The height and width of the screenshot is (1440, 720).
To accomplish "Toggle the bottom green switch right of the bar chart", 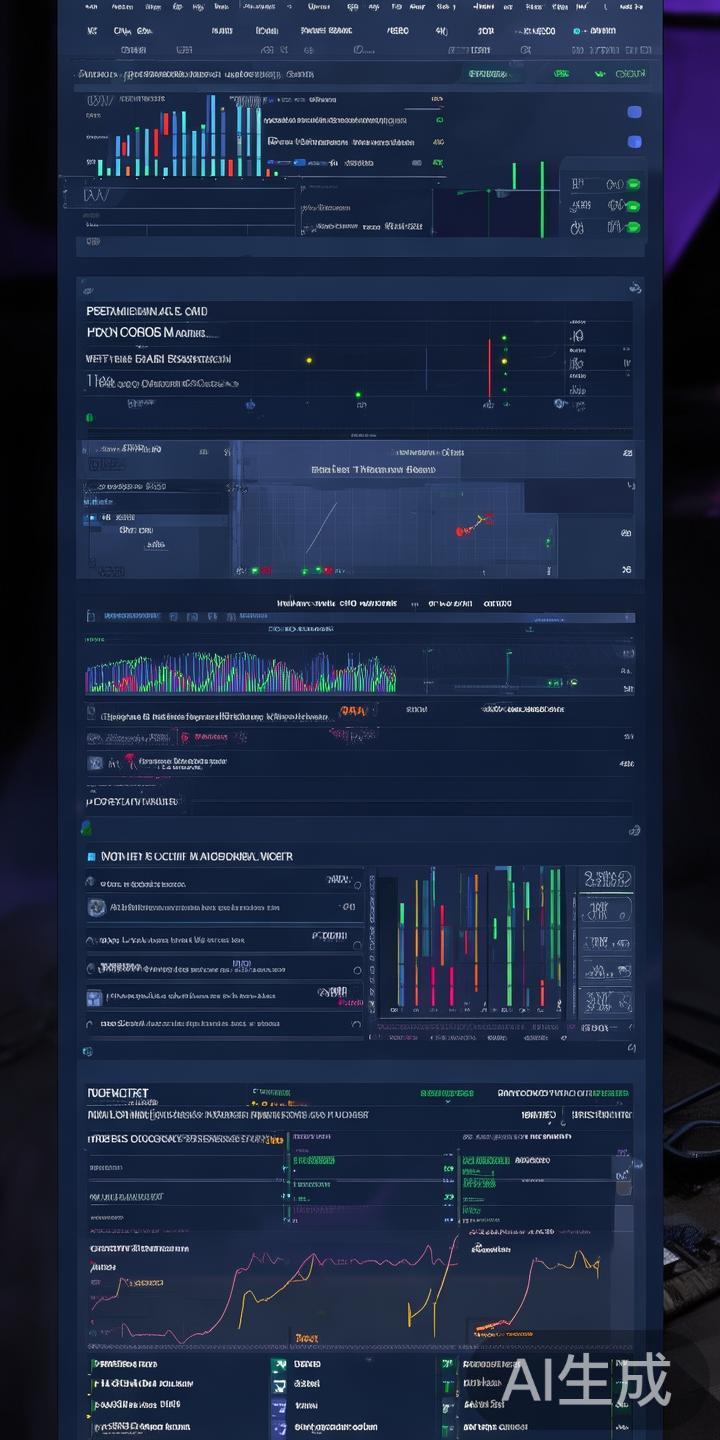I will [x=632, y=229].
